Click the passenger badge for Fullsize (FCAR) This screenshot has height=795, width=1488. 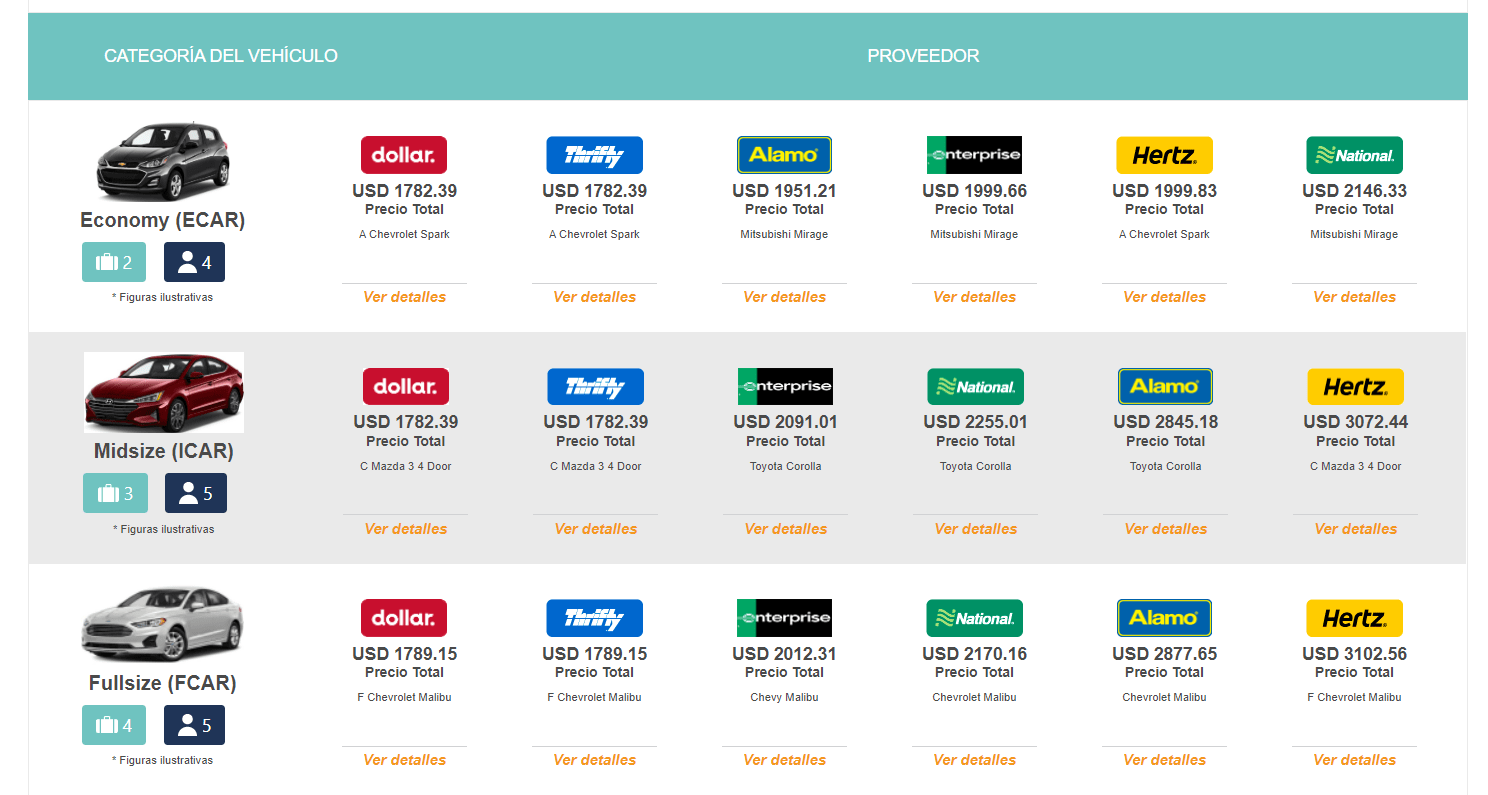tap(194, 725)
